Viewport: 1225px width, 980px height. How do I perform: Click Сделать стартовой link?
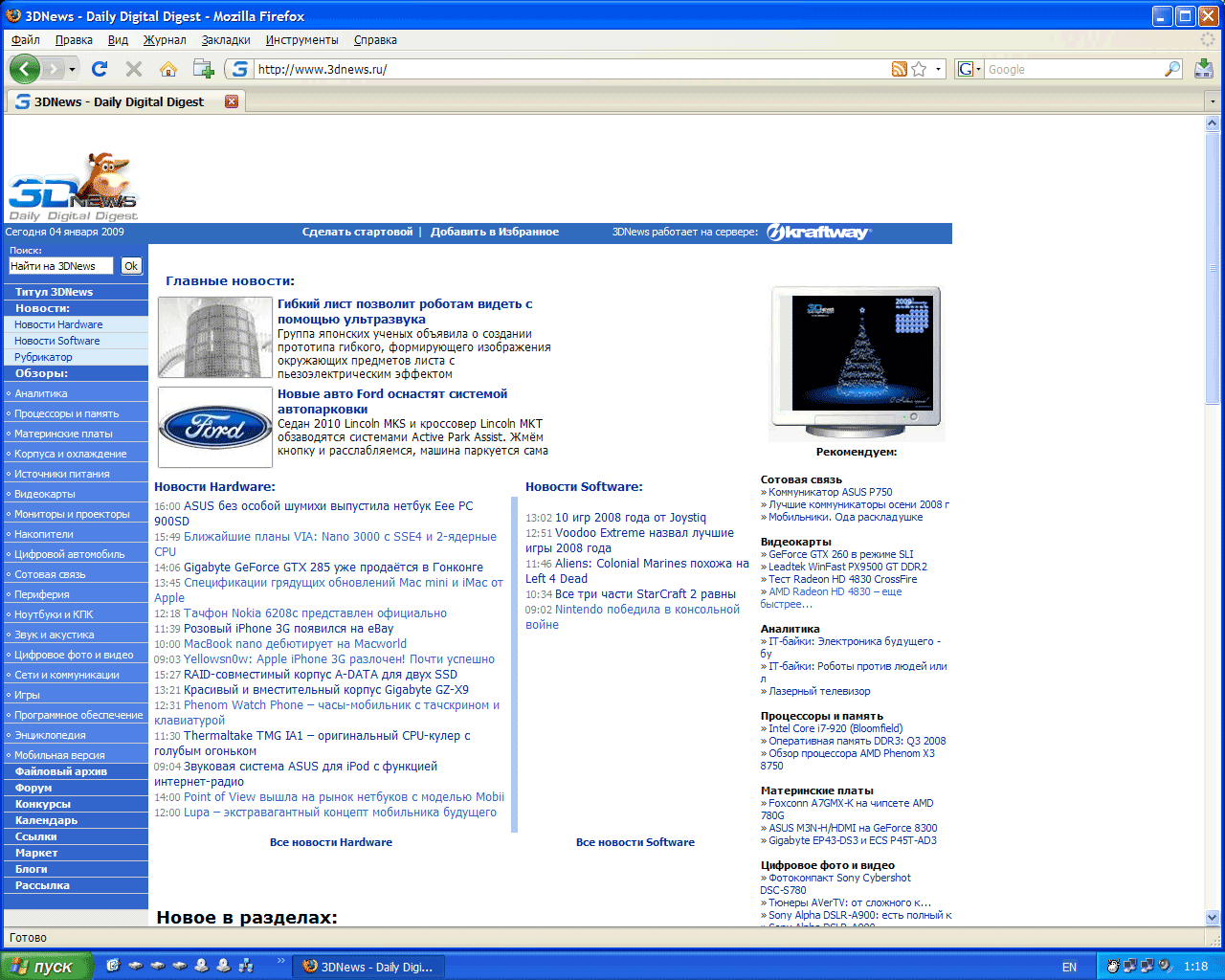click(x=357, y=232)
